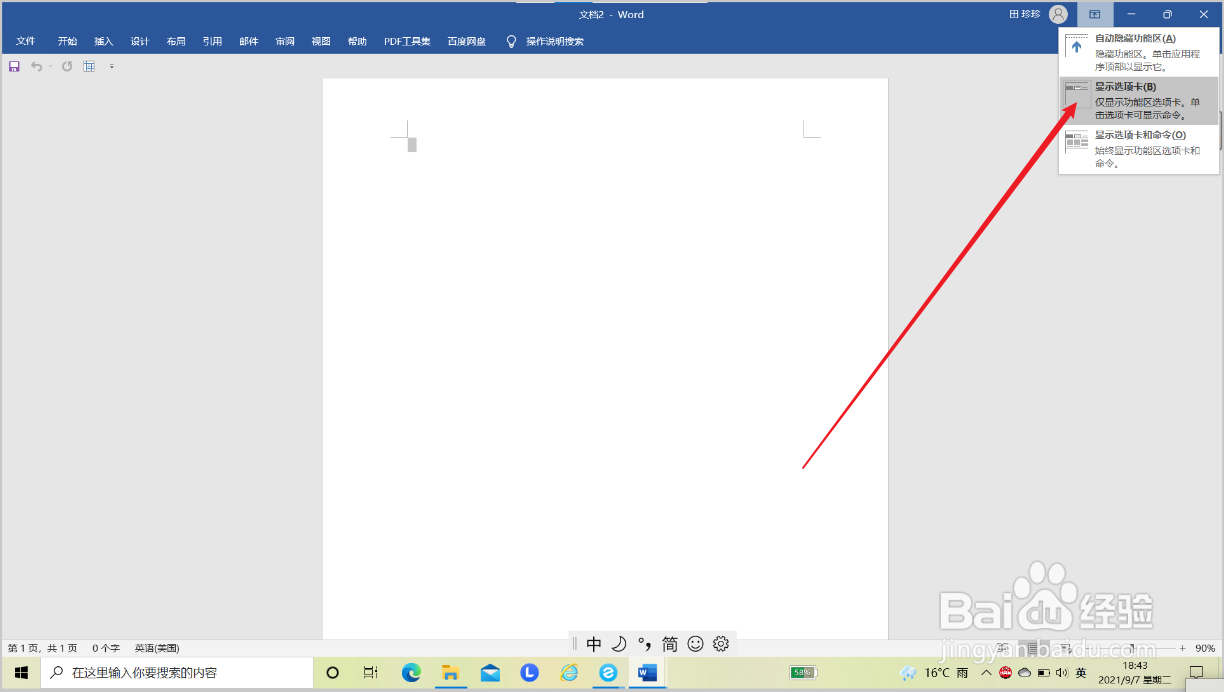Image resolution: width=1224 pixels, height=692 pixels.
Task: Switch to the 插入 (Insert) tab
Action: click(104, 41)
